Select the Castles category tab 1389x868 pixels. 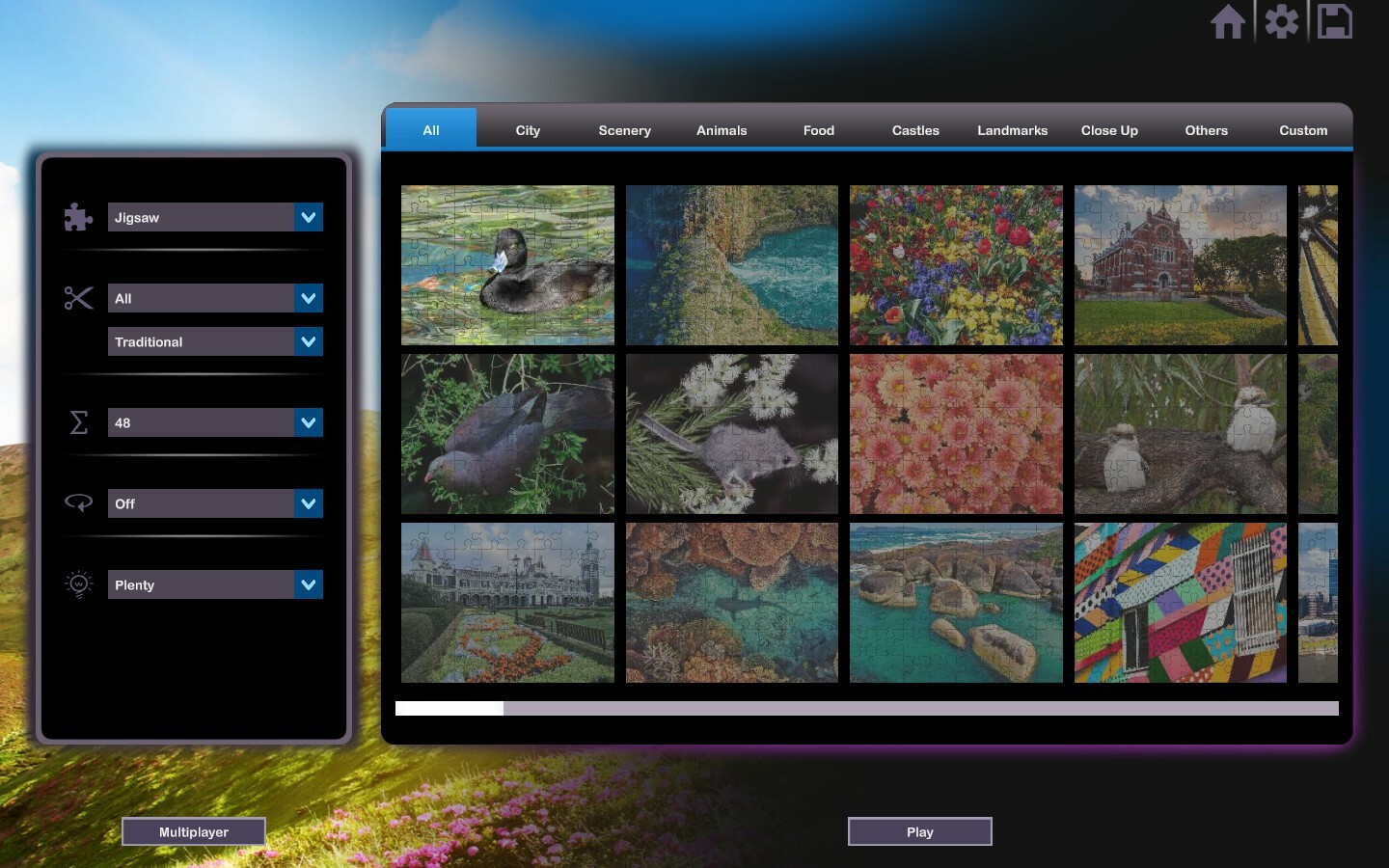pos(915,130)
